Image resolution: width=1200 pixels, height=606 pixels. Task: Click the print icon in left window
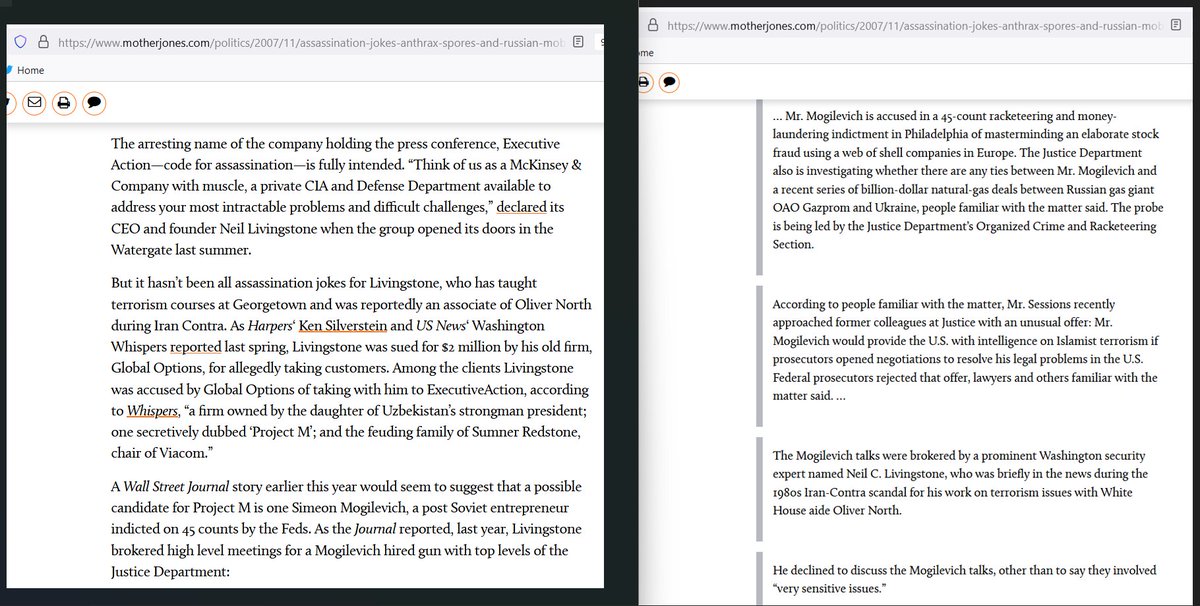64,102
